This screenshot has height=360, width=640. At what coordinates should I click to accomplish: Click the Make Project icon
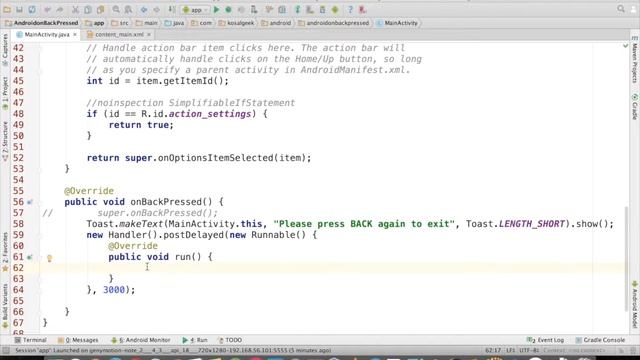click(172, 9)
